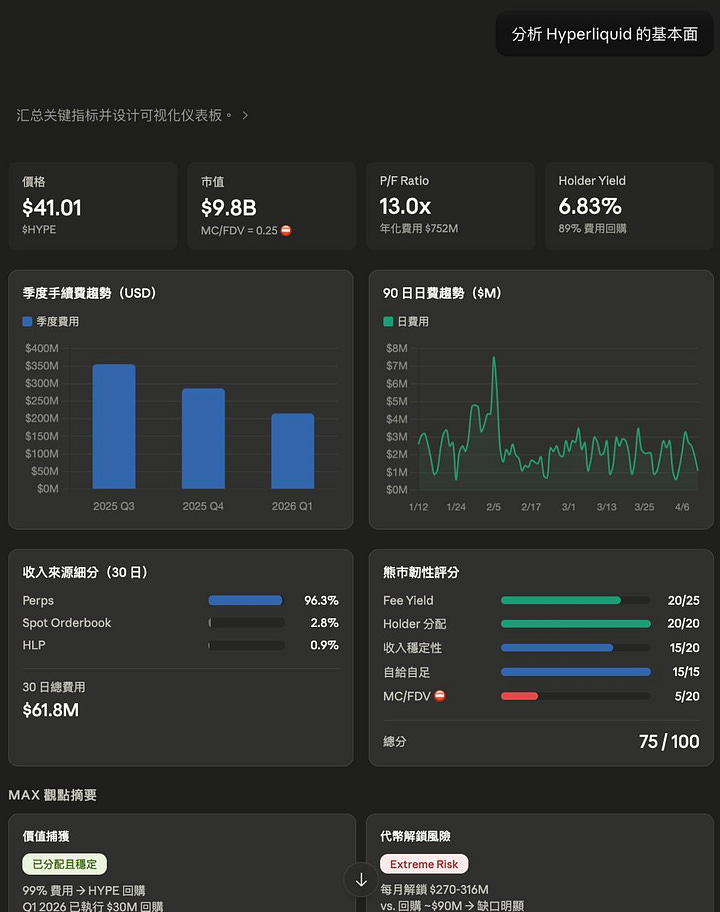Click the 15/20 收入穩定性 score

(x=685, y=647)
